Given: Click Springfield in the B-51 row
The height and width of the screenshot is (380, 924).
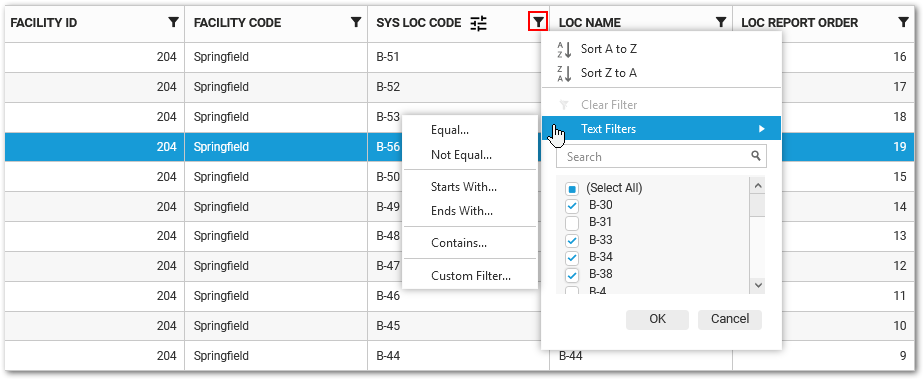Looking at the screenshot, I should pos(276,57).
